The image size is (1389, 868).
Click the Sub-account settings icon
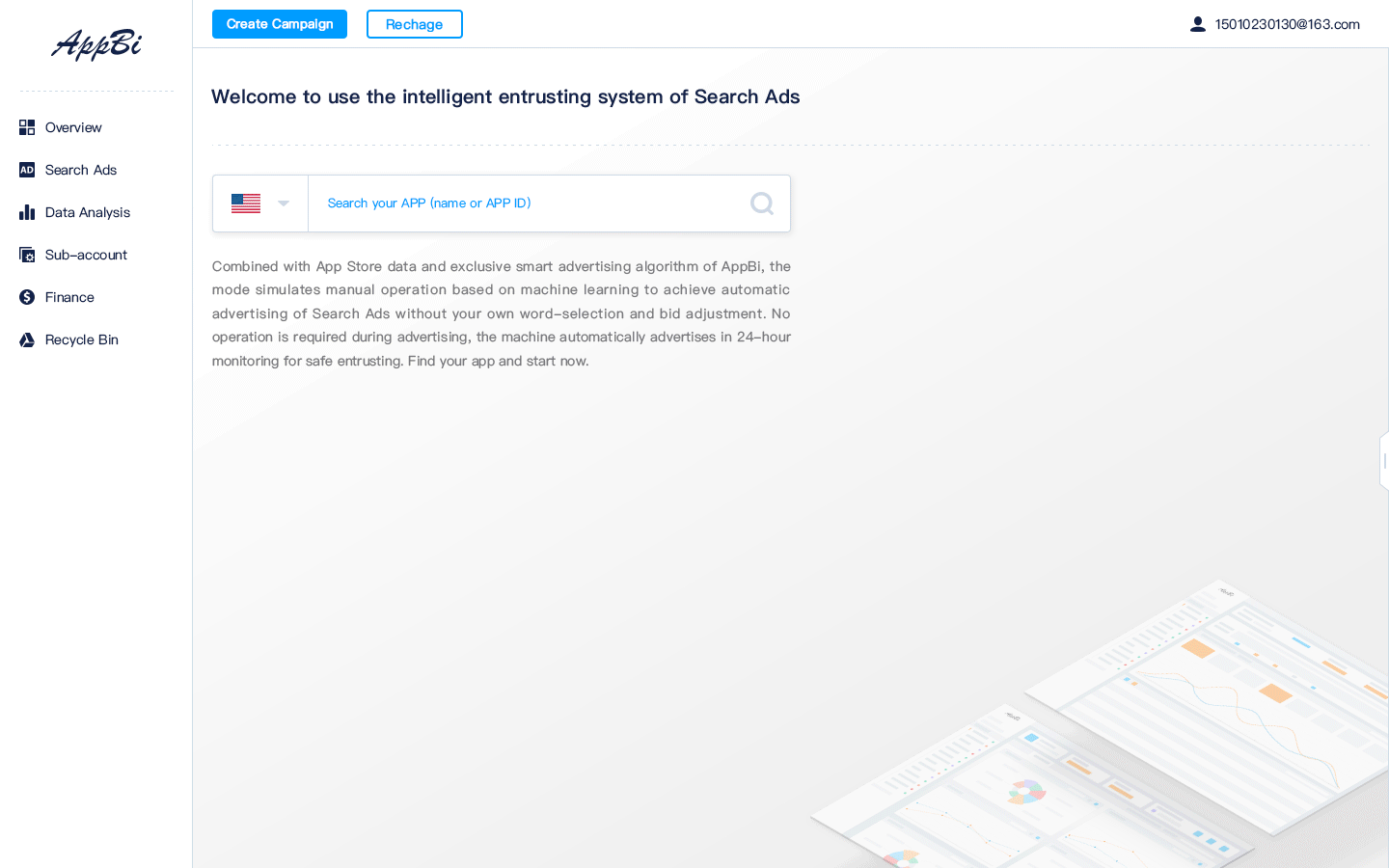pyautogui.click(x=27, y=255)
